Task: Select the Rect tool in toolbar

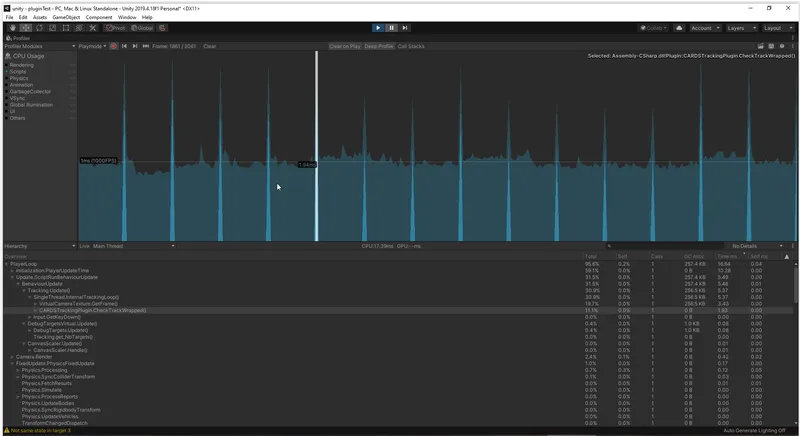Action: pyautogui.click(x=65, y=28)
